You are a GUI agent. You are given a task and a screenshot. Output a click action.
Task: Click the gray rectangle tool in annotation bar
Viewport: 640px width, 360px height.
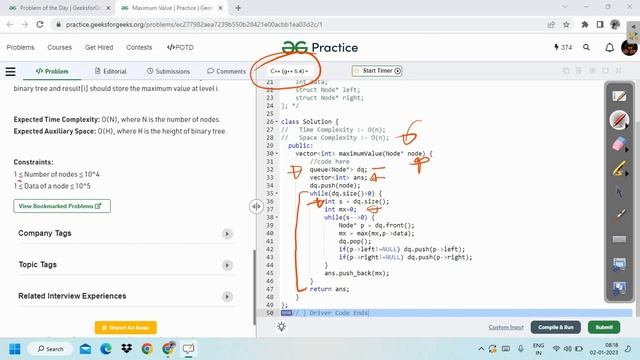(x=619, y=239)
